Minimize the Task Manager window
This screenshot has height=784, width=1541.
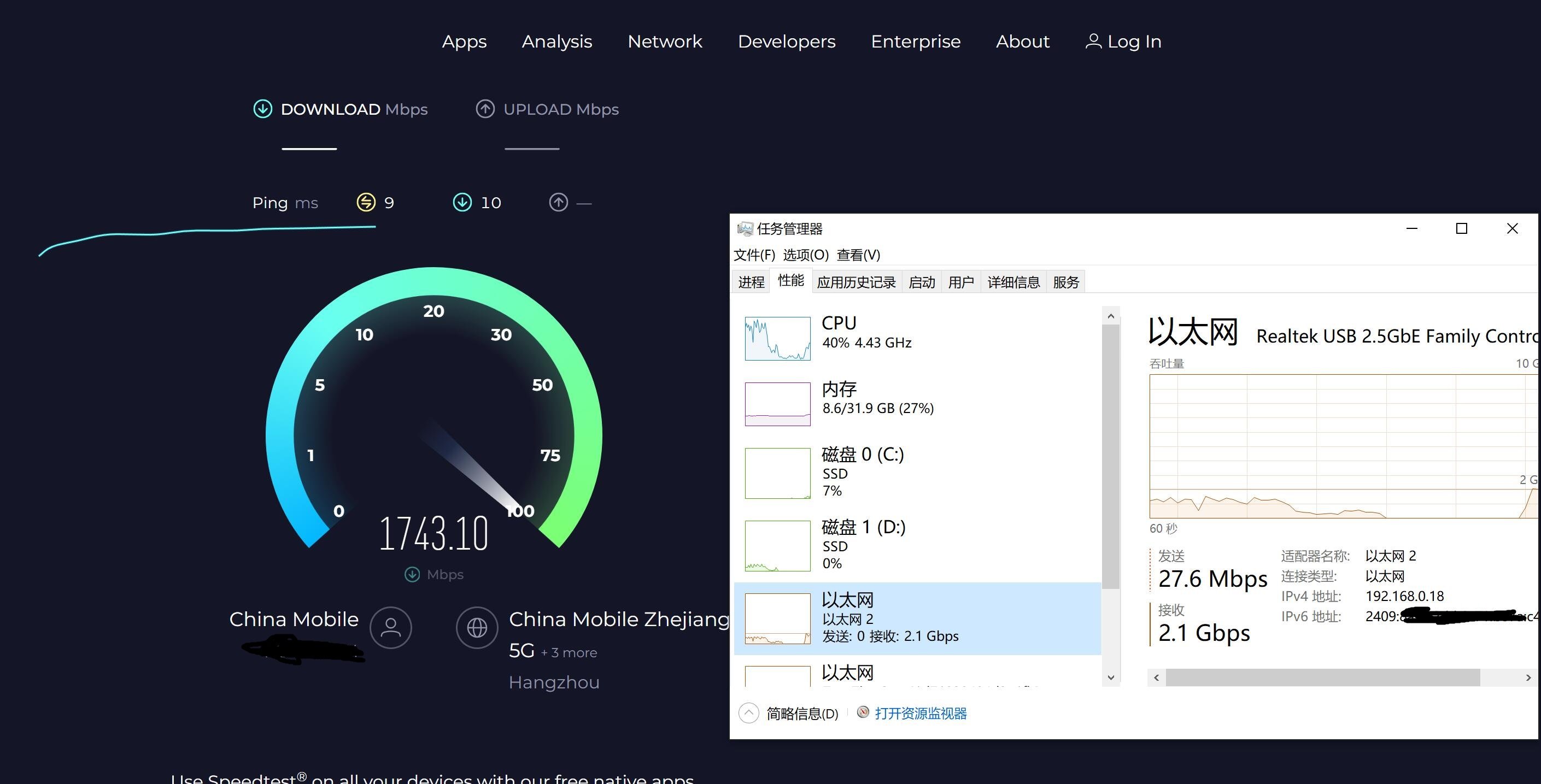(1412, 228)
